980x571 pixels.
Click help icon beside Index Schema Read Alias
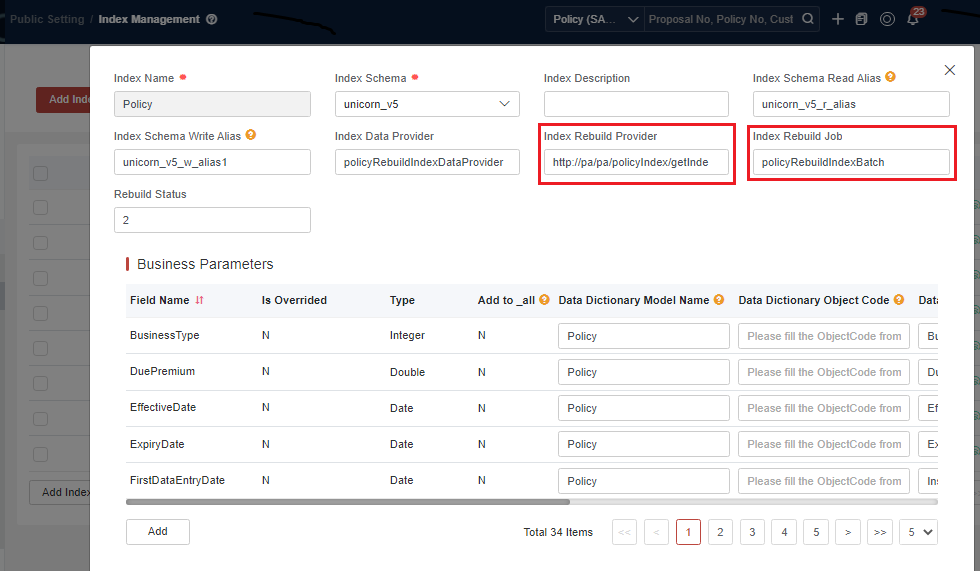(890, 77)
